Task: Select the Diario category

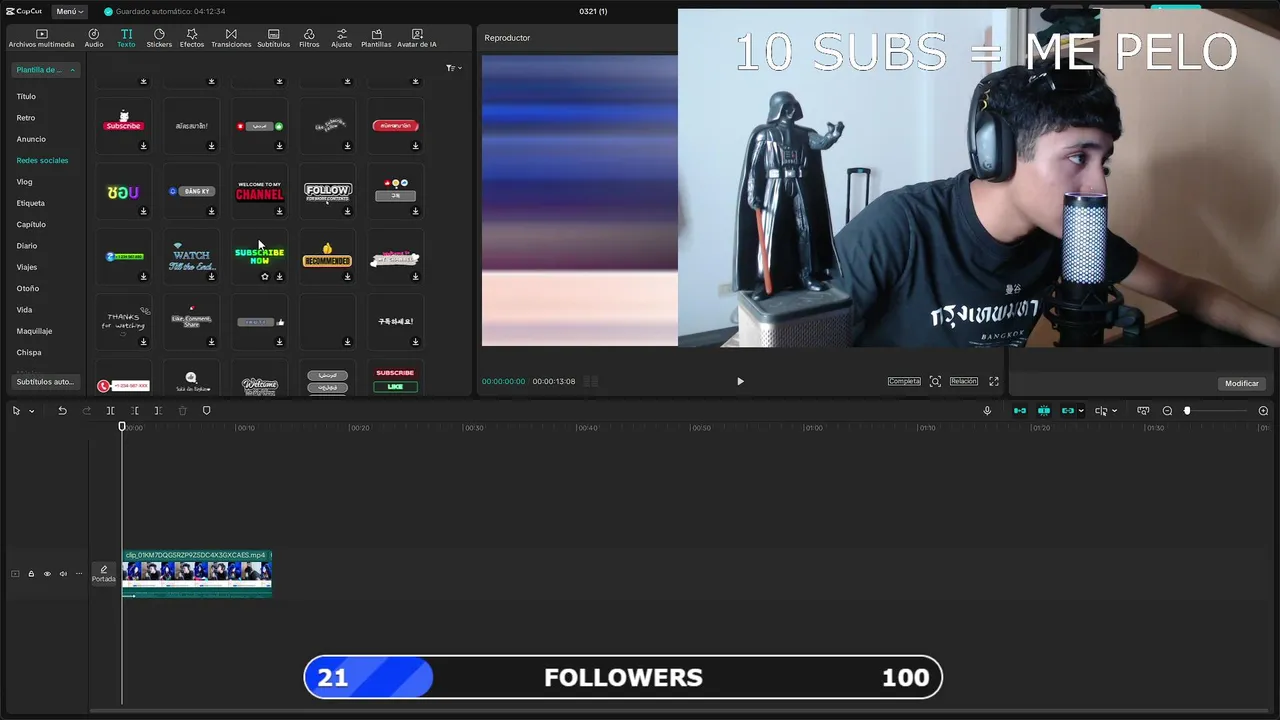Action: pos(27,246)
